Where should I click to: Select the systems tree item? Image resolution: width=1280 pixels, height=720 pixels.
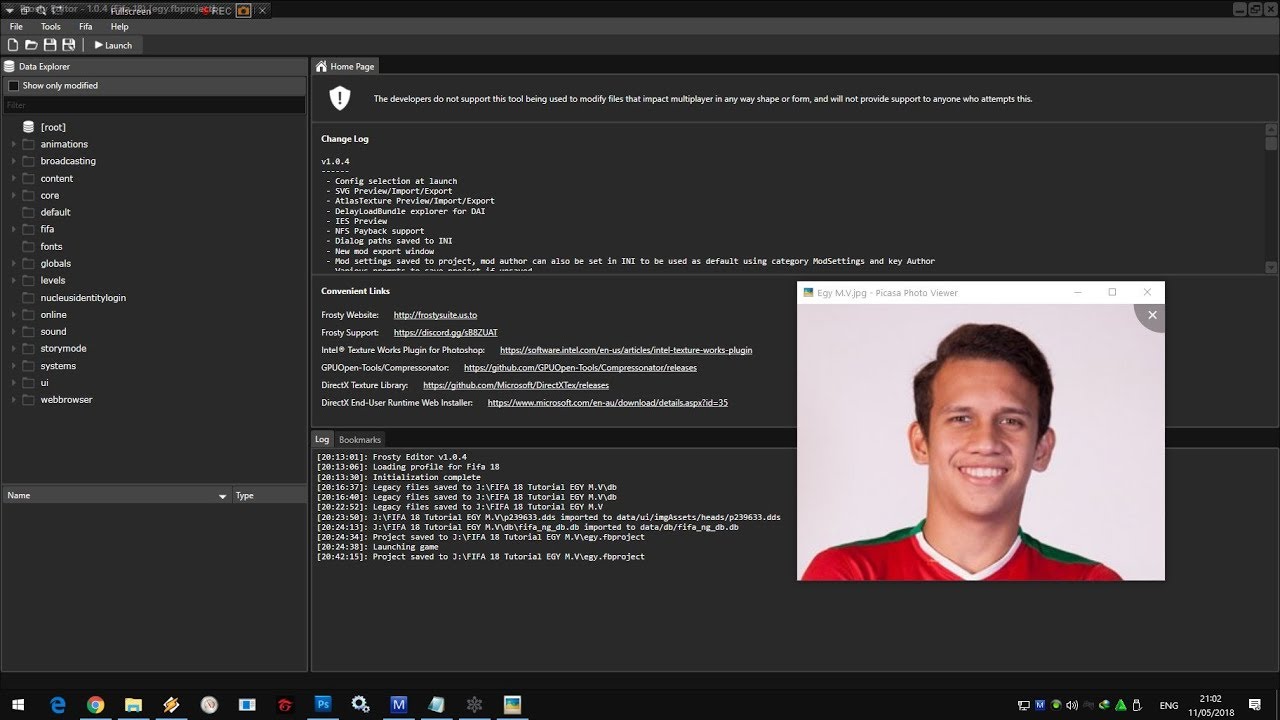(x=58, y=366)
